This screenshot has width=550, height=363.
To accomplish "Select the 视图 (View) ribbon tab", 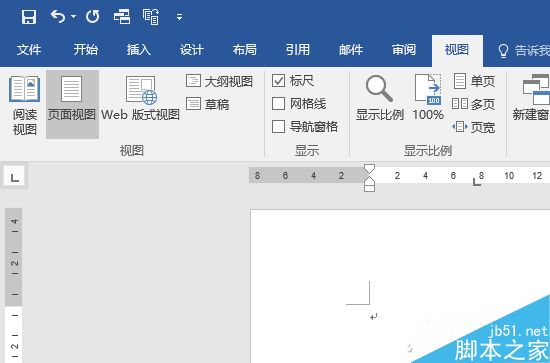I will (x=457, y=50).
